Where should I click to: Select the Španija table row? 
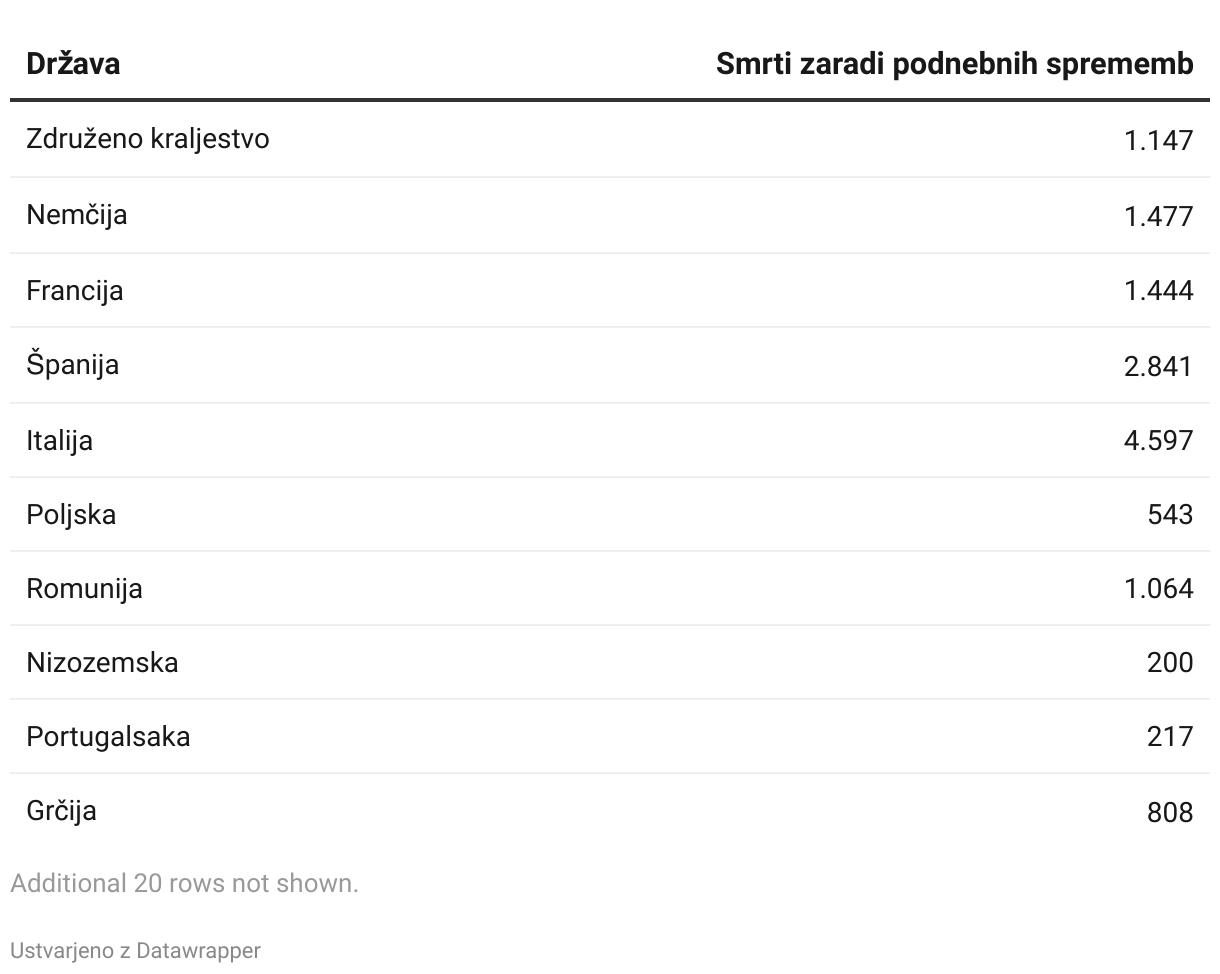pyautogui.click(x=610, y=365)
